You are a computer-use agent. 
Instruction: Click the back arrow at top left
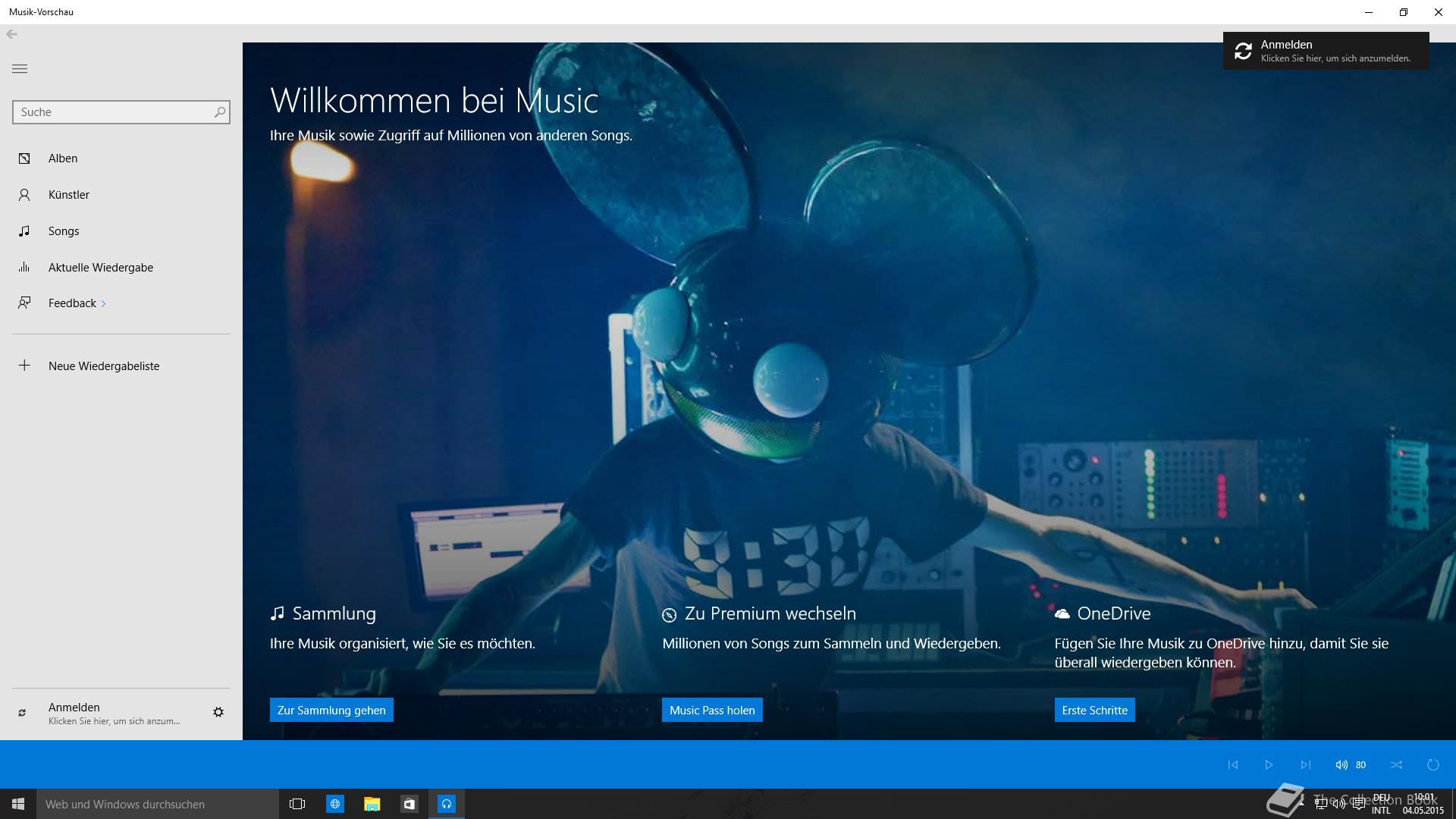click(11, 34)
